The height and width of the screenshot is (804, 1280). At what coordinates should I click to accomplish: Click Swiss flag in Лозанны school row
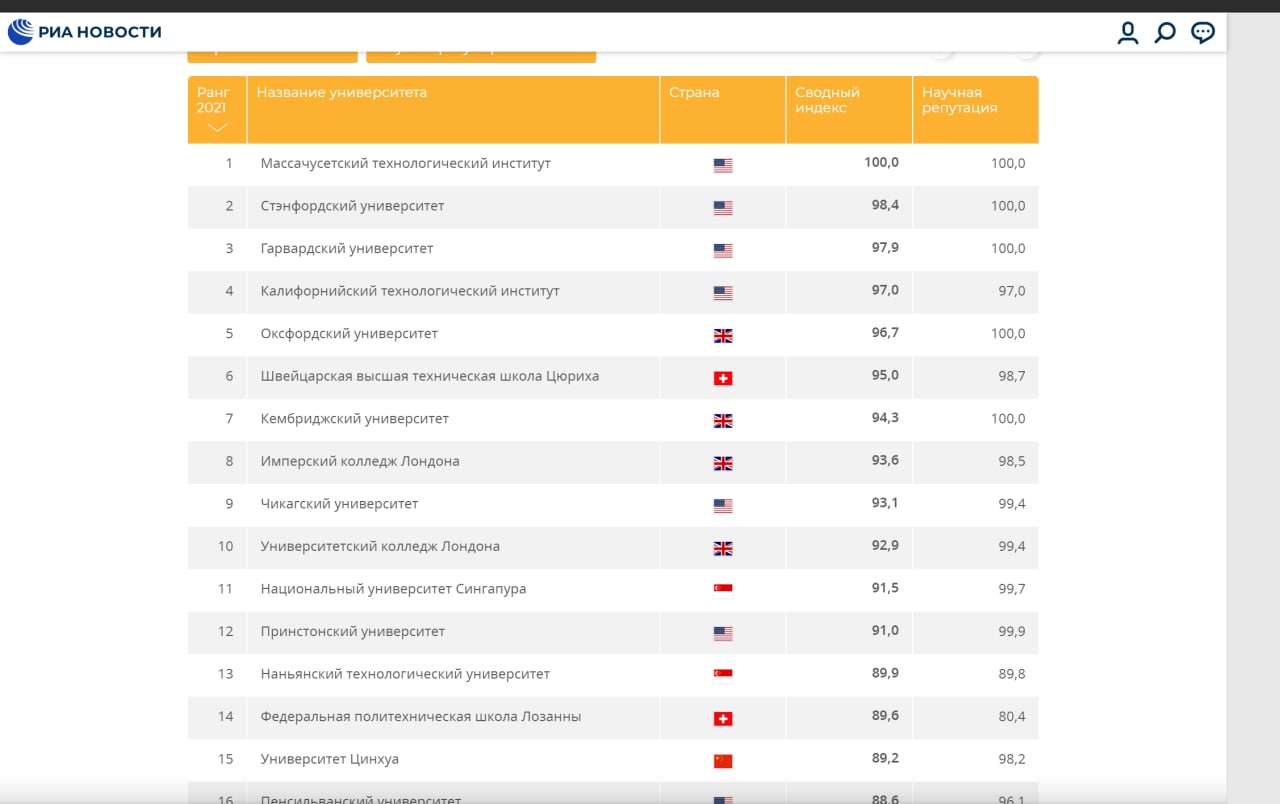pyautogui.click(x=723, y=718)
